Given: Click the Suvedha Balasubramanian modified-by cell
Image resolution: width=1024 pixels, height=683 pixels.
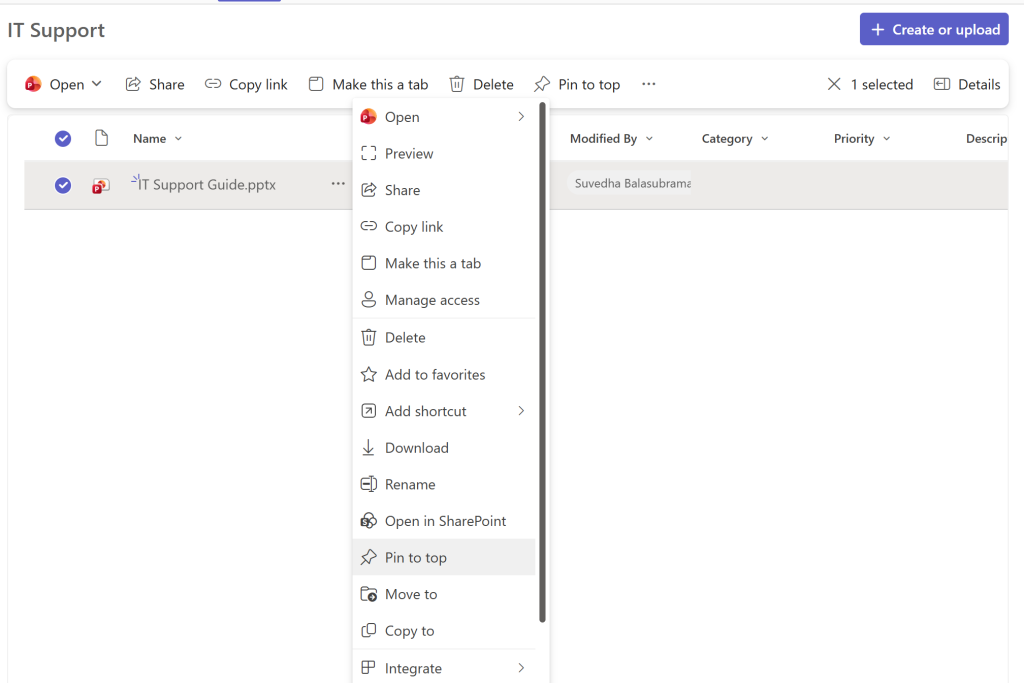Looking at the screenshot, I should click(632, 183).
